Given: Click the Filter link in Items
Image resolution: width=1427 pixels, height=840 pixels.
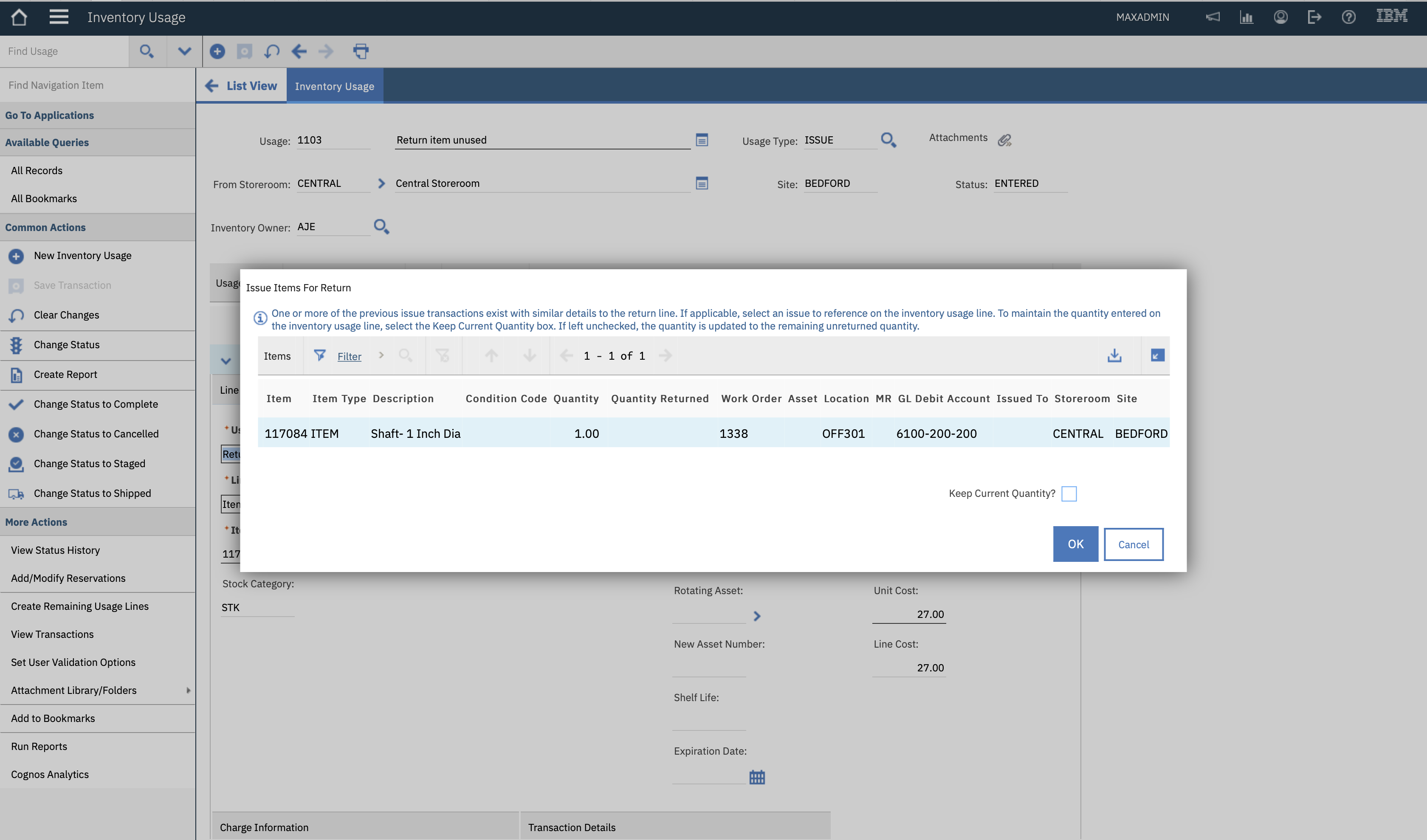Looking at the screenshot, I should pyautogui.click(x=349, y=356).
